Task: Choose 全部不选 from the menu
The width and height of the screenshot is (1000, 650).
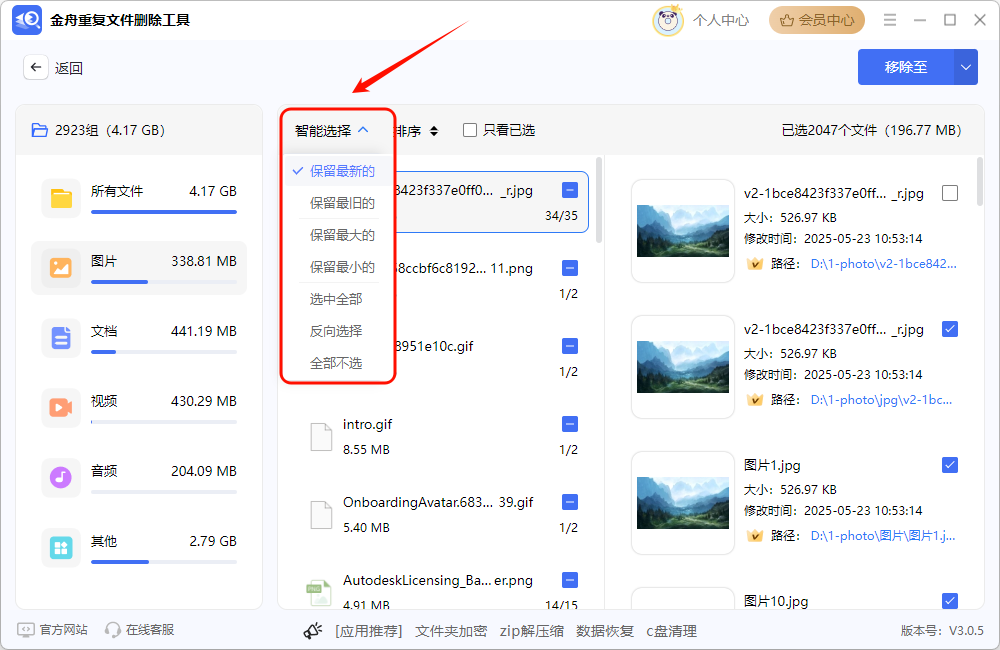Action: (x=336, y=363)
